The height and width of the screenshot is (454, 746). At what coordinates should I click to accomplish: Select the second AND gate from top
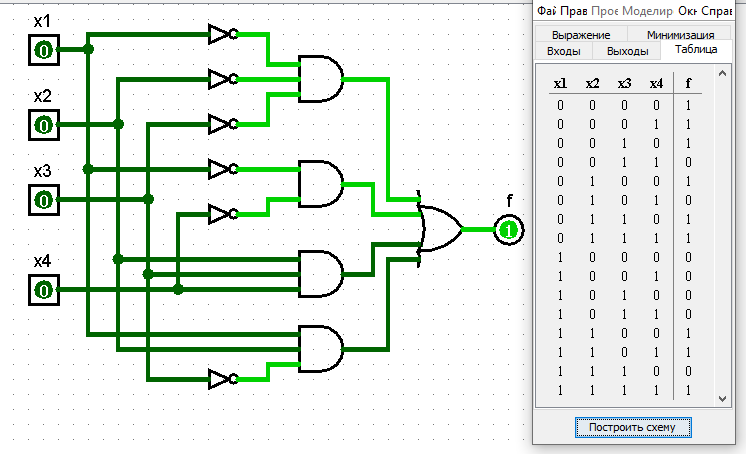(x=320, y=184)
